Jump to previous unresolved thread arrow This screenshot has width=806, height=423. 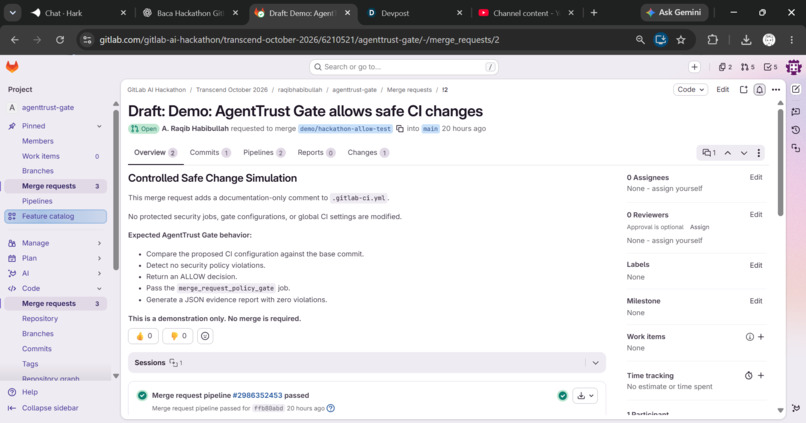tap(728, 153)
